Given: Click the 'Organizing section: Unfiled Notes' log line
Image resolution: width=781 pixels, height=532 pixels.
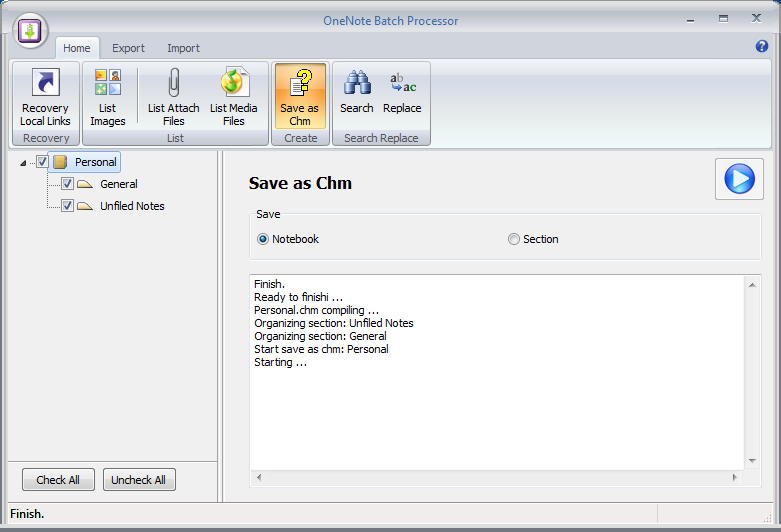Looking at the screenshot, I should 334,323.
